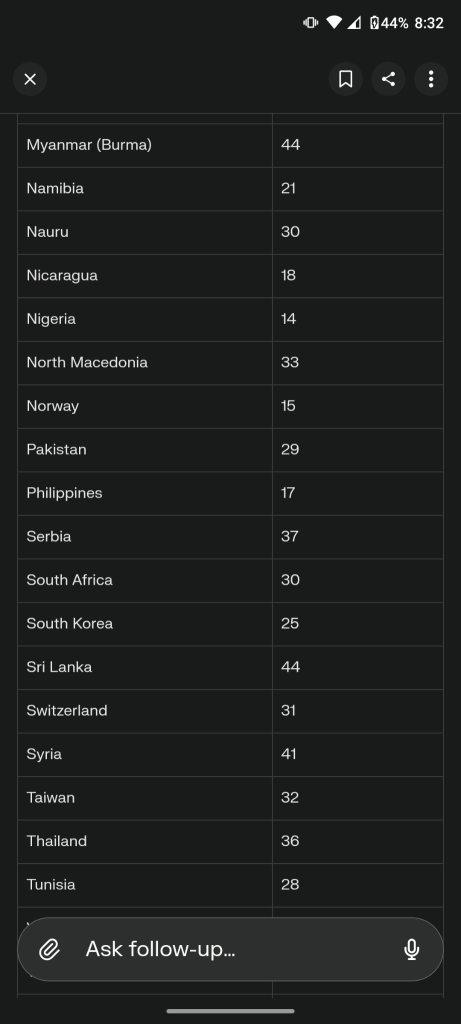Focus the Ask follow-up input field
461x1024 pixels.
pyautogui.click(x=230, y=949)
